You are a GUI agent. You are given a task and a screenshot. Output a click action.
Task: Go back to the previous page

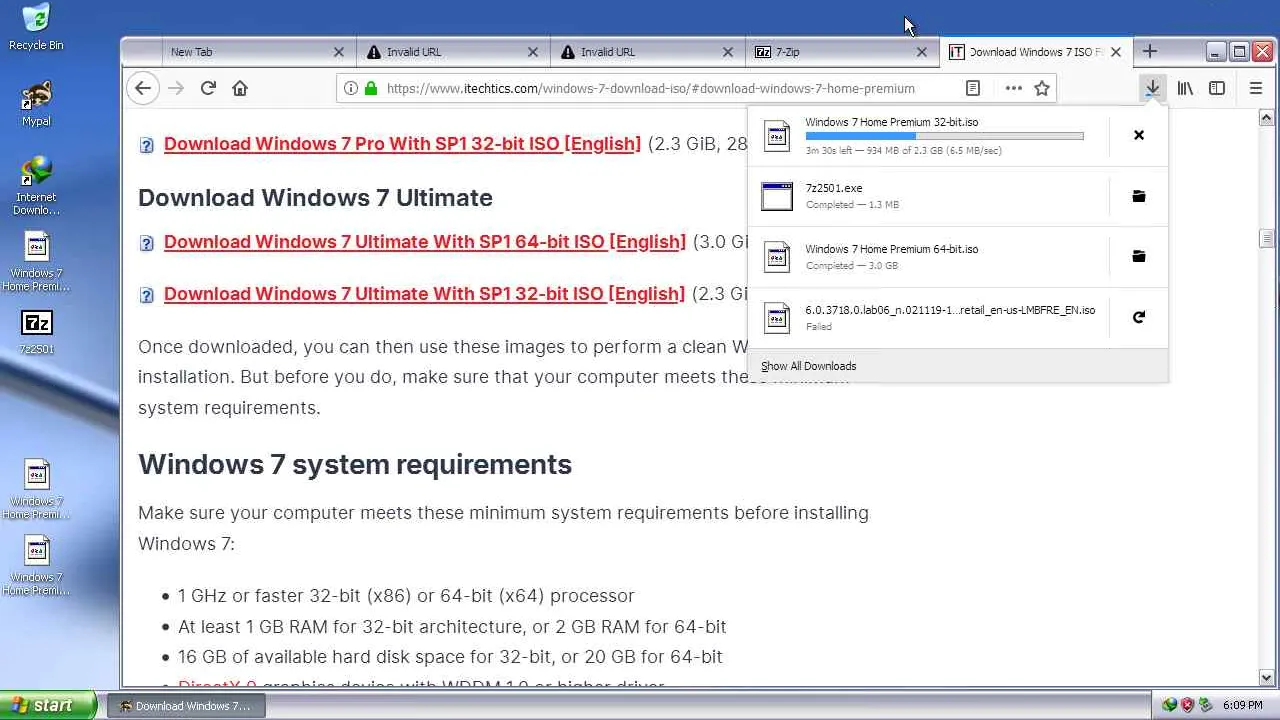143,88
